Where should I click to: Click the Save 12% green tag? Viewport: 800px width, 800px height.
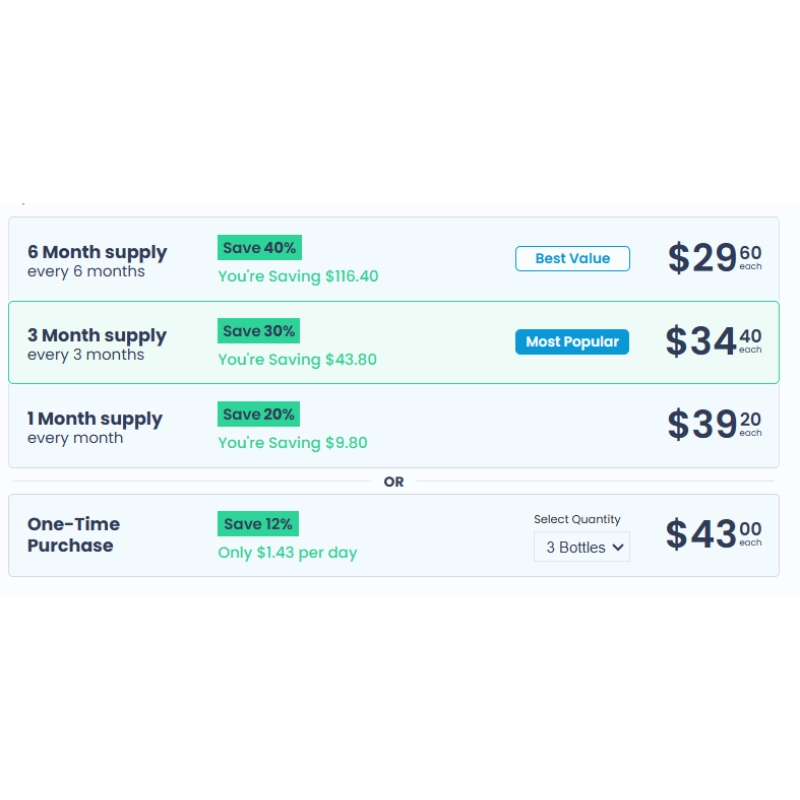(x=258, y=523)
